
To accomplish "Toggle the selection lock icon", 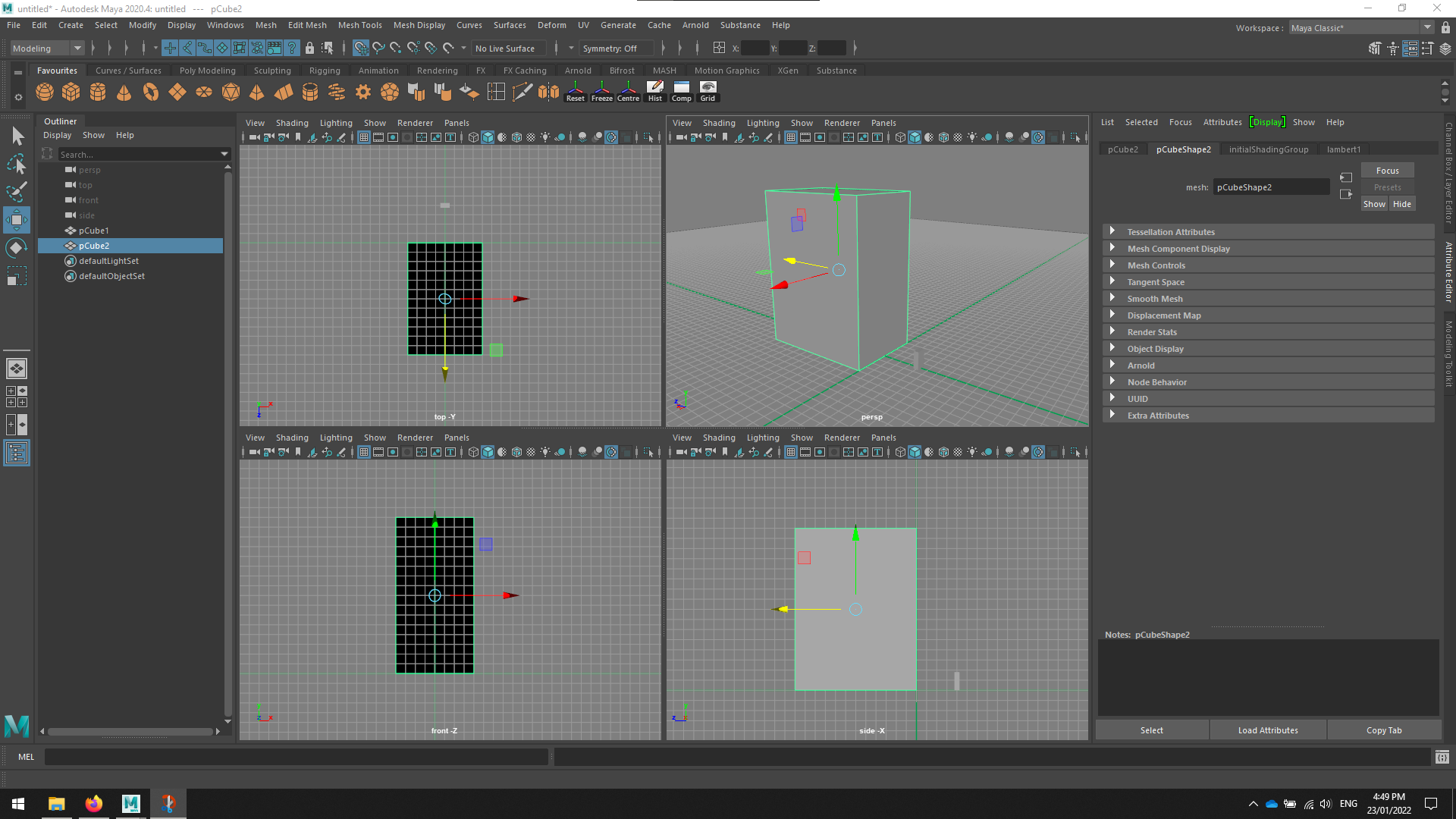I will pyautogui.click(x=310, y=48).
